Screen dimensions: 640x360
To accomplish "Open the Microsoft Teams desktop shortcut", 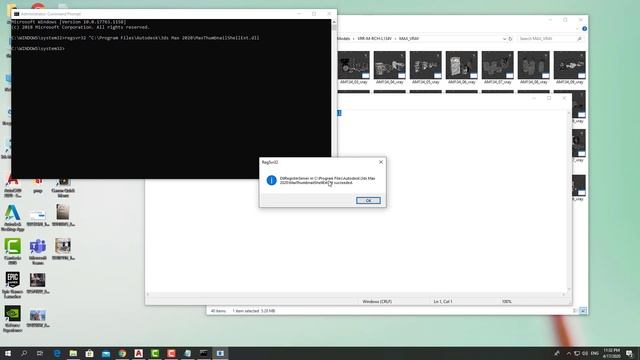I will pos(38,252).
